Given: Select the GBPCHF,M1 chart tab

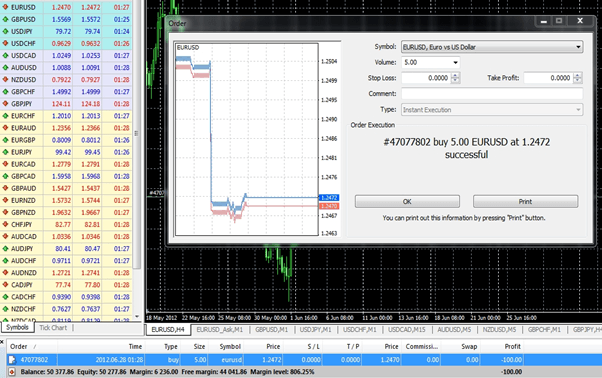Looking at the screenshot, I should tap(544, 330).
